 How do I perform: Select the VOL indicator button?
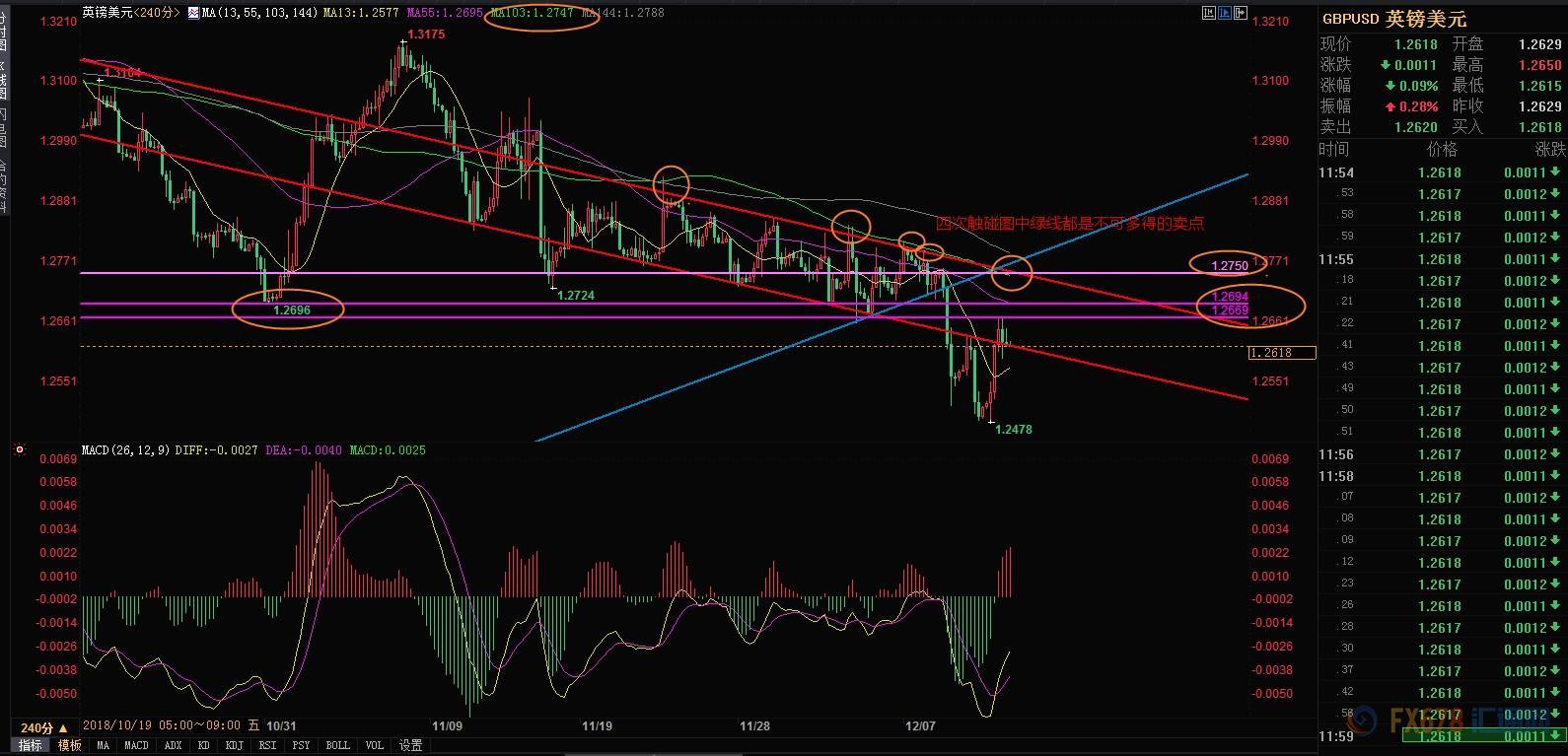tap(374, 746)
